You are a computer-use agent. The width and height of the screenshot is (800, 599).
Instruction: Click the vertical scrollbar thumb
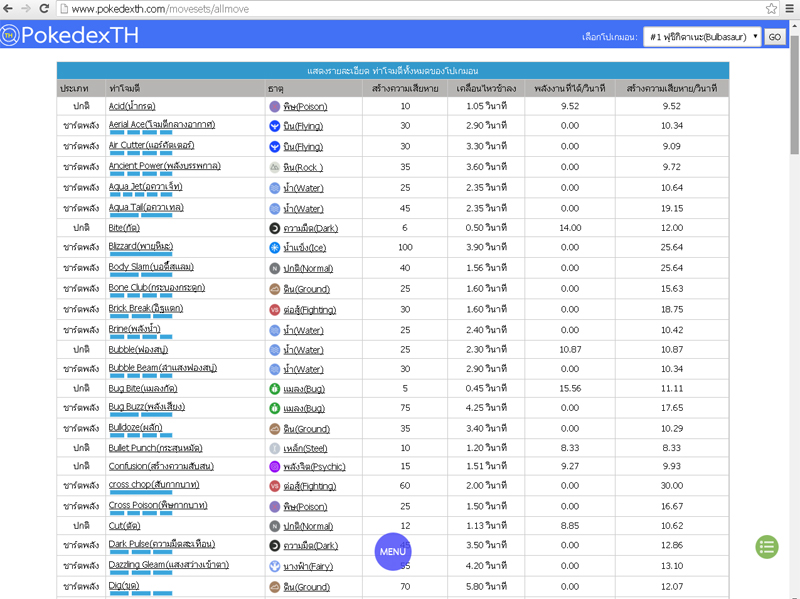(x=794, y=94)
